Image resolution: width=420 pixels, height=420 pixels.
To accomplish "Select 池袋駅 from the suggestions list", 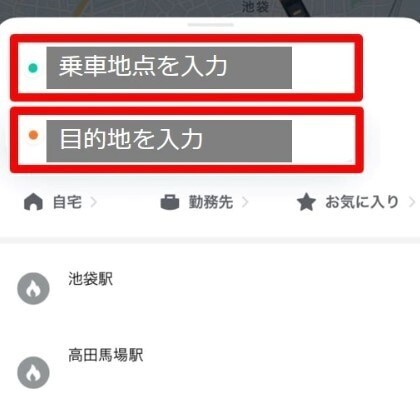I will click(x=210, y=289).
